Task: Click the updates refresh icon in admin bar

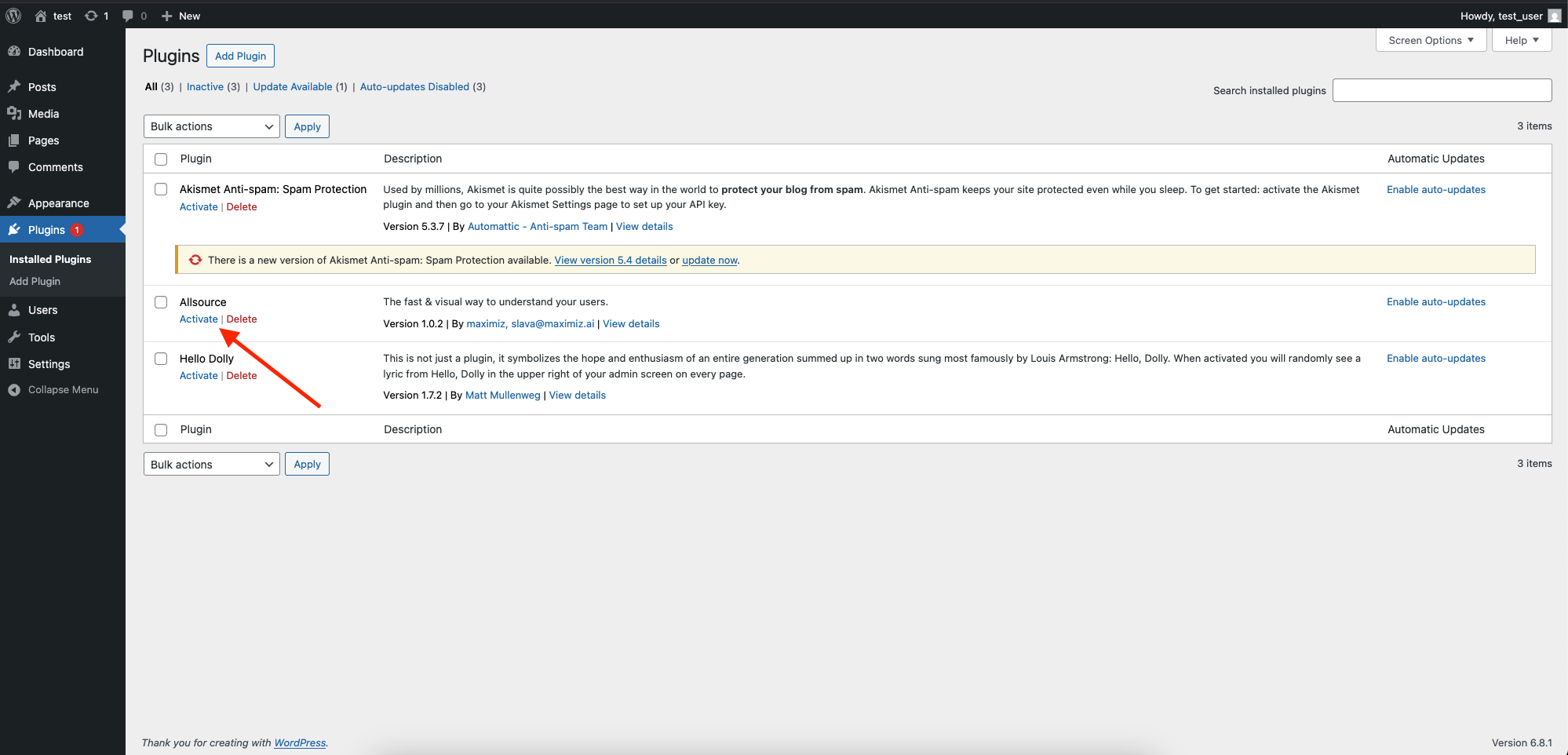Action: click(x=91, y=16)
